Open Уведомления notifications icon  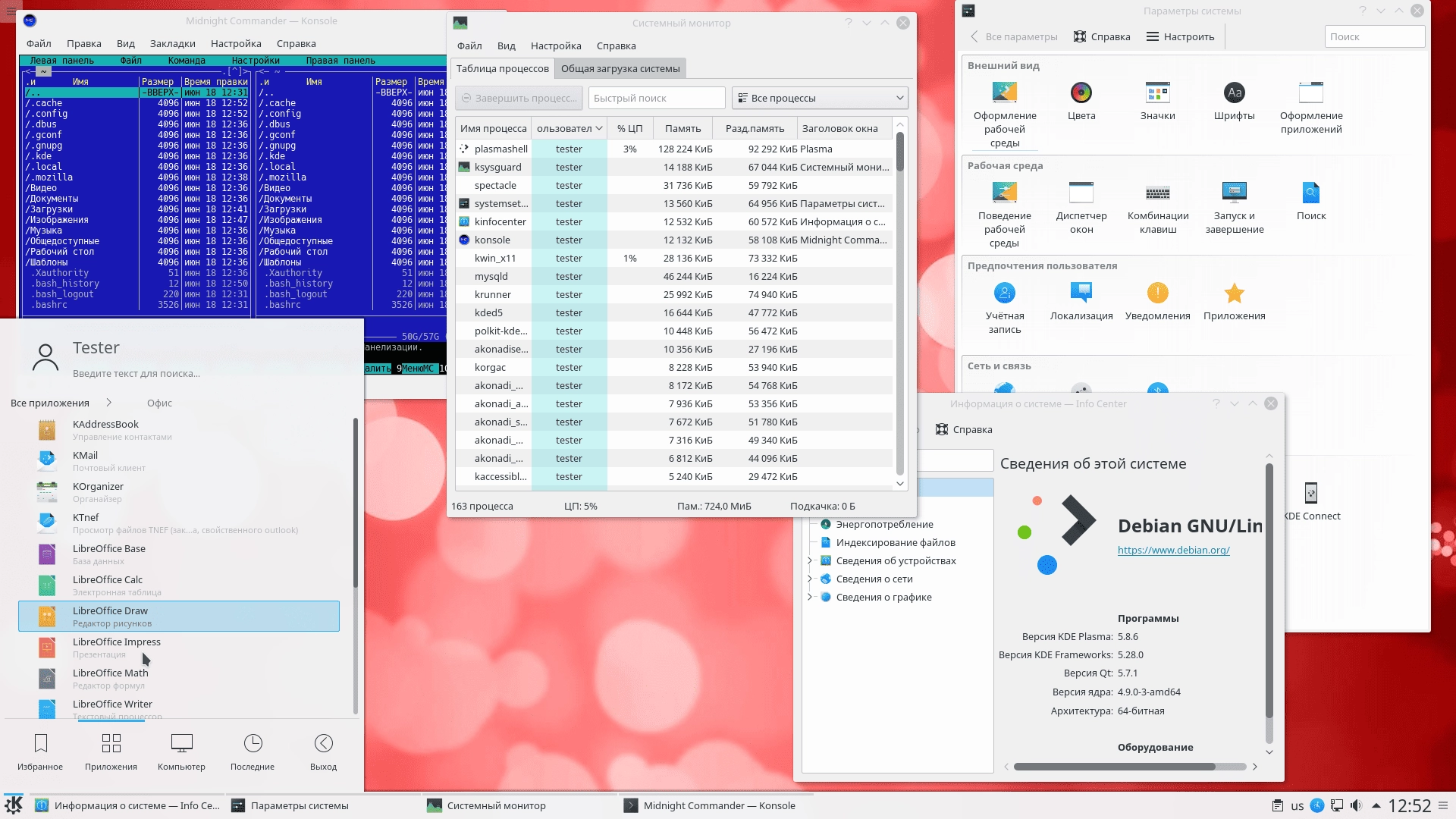coord(1158,293)
